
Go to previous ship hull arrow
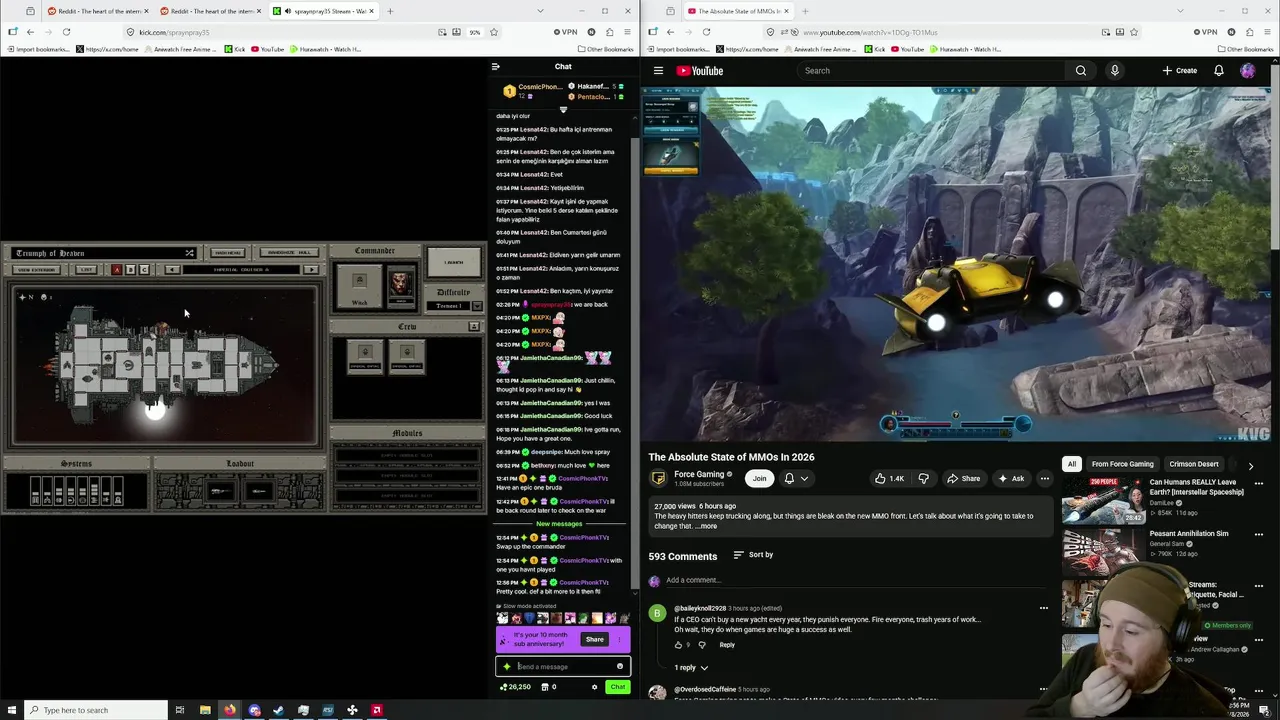[x=171, y=270]
